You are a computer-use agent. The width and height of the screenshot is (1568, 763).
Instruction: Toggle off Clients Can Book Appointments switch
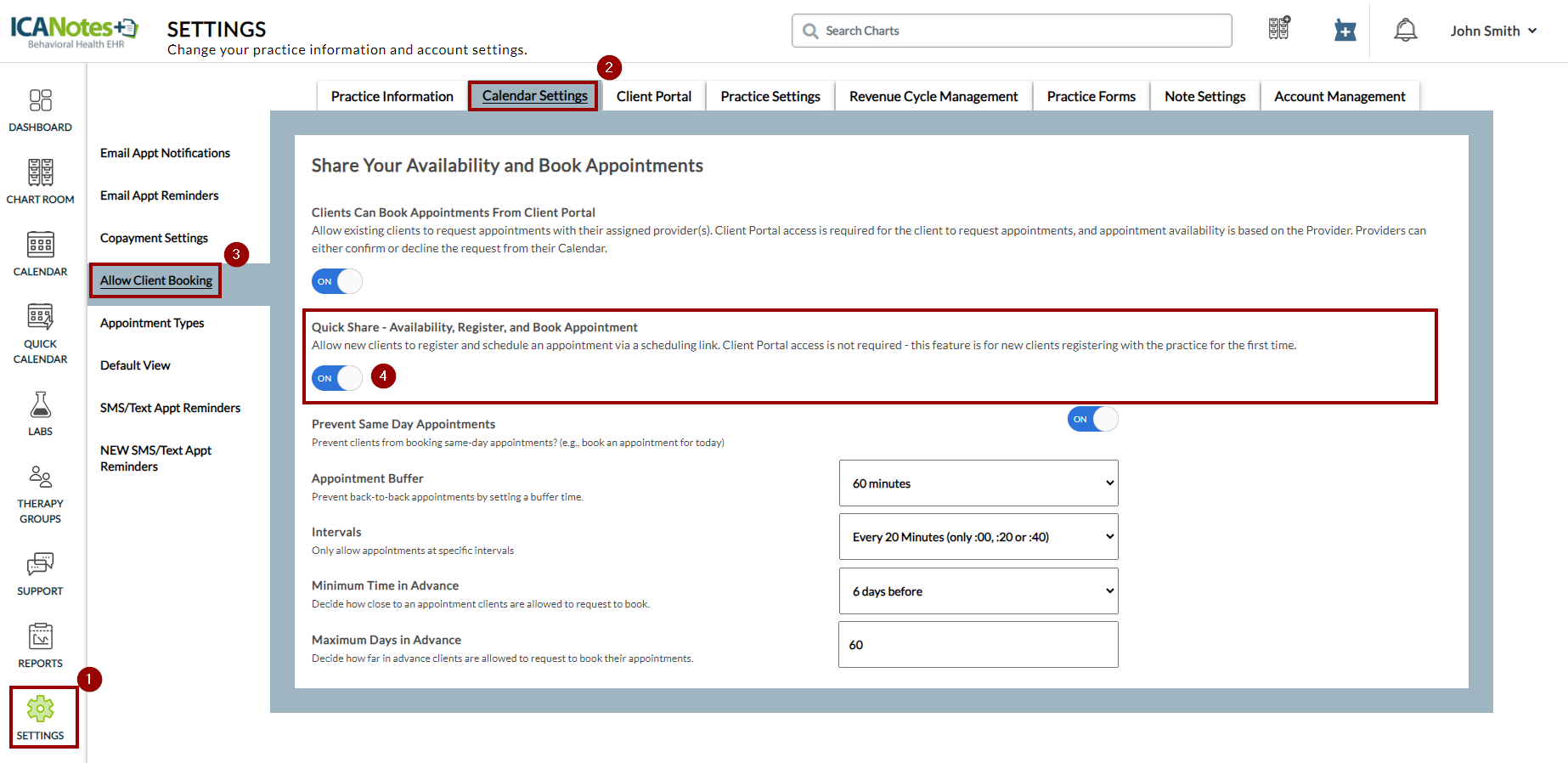pos(337,281)
